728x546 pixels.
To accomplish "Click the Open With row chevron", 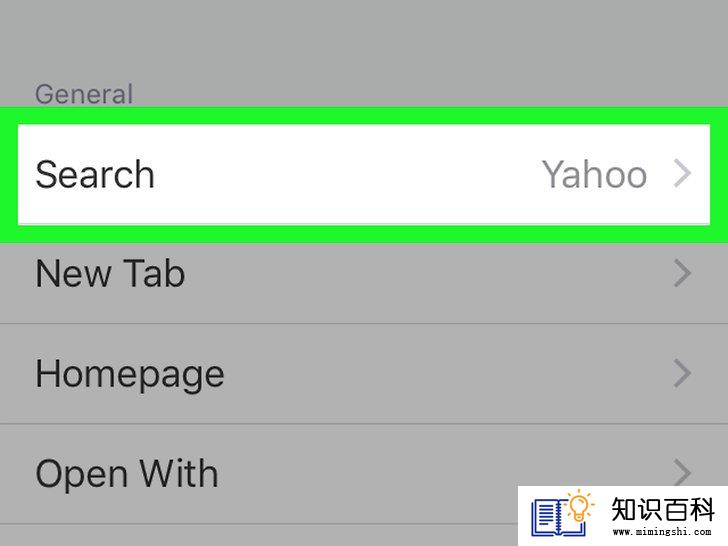I will click(682, 472).
